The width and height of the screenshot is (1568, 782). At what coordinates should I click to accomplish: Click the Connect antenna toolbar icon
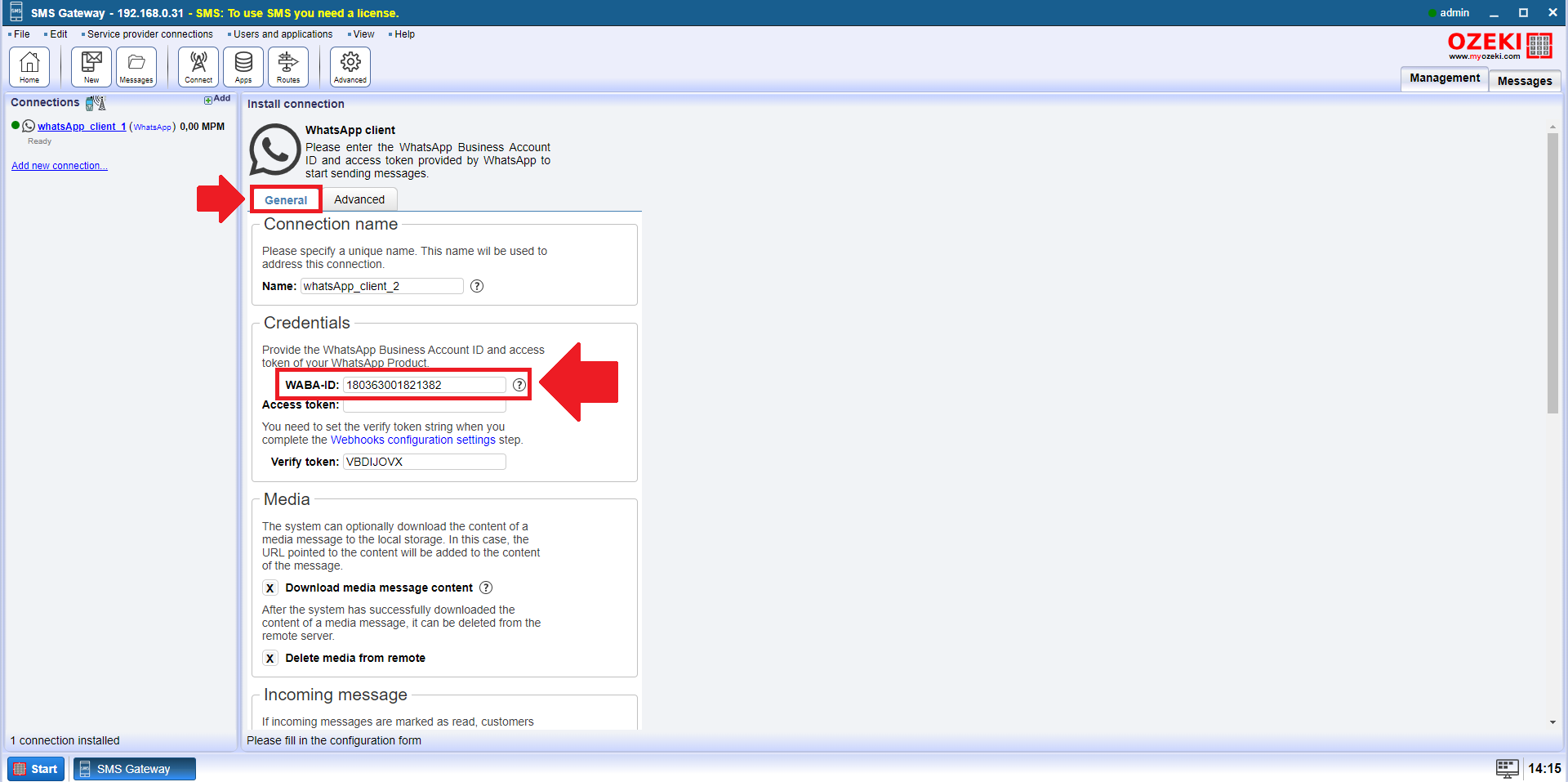point(198,66)
